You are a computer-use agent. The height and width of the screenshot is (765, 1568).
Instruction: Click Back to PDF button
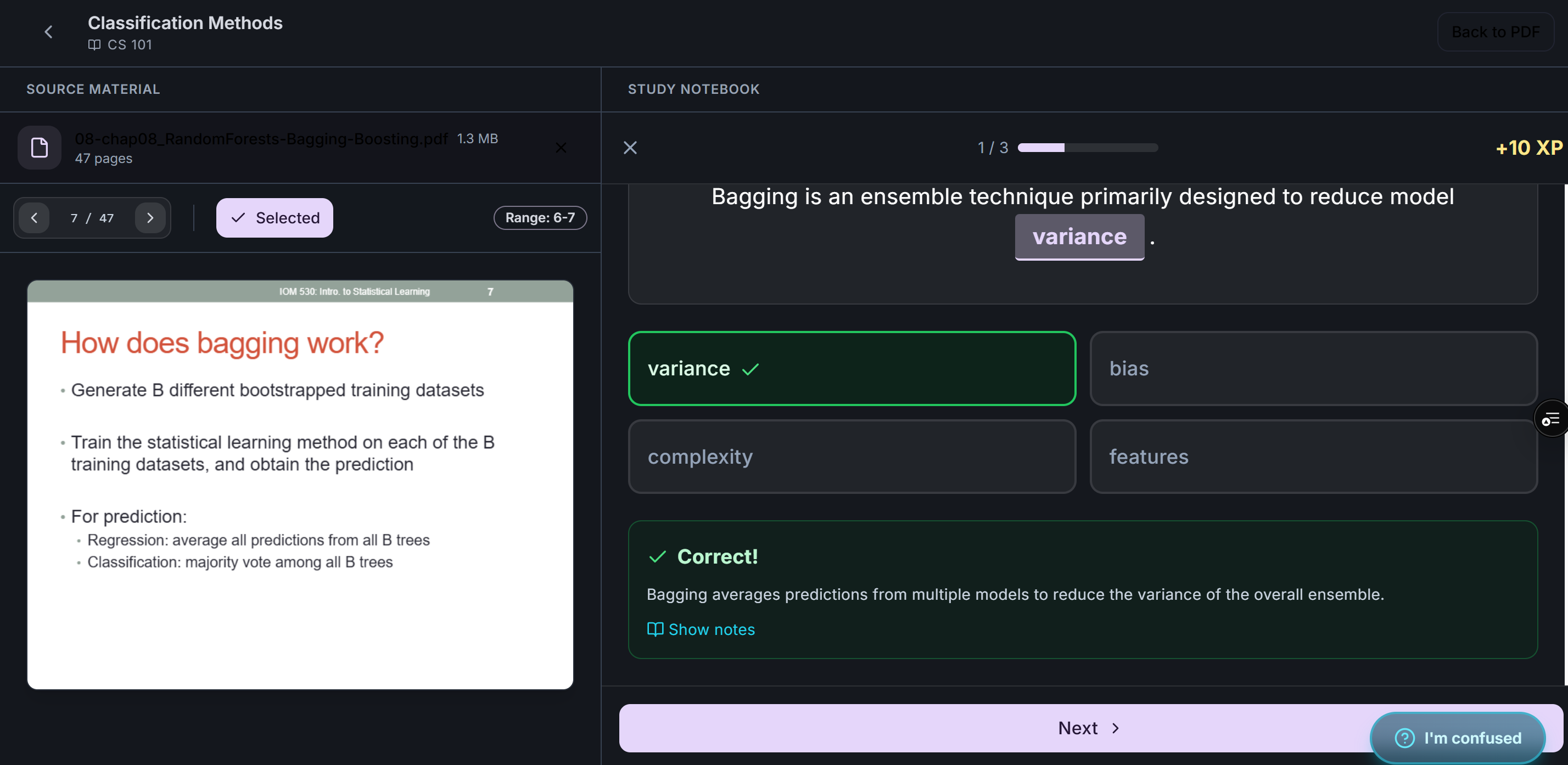(x=1495, y=32)
